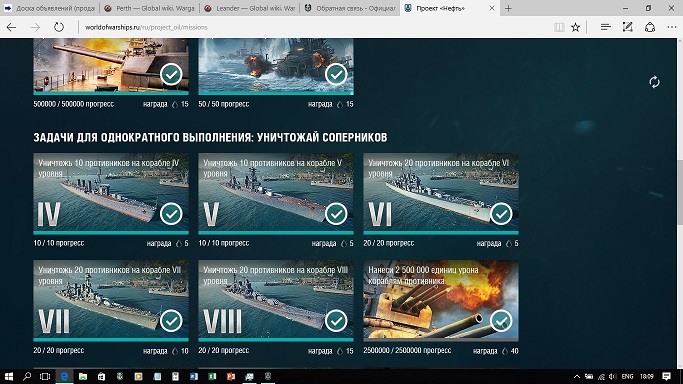The image size is (683, 384).
Task: Show hidden system tray icons chevron
Action: [576, 377]
